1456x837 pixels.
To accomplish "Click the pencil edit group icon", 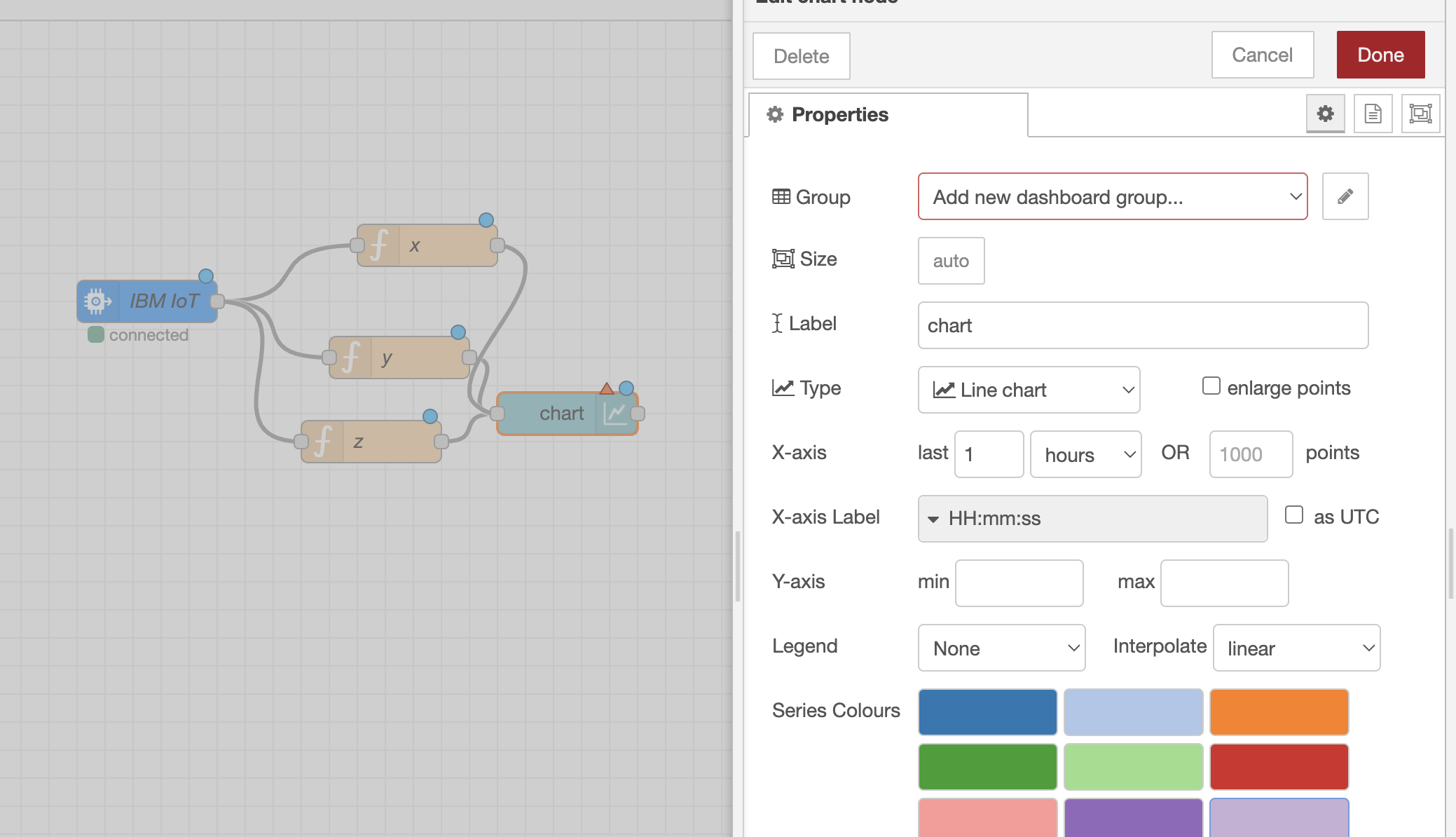I will [1345, 196].
